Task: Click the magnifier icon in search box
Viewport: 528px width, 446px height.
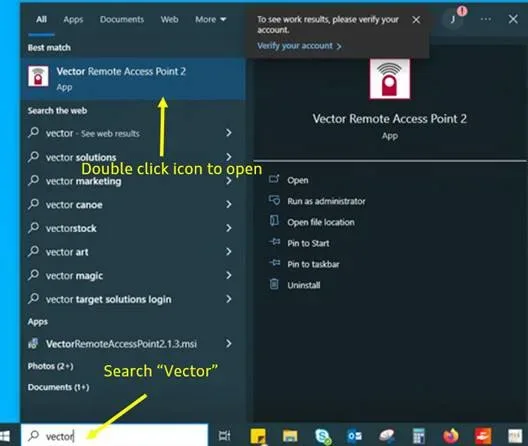Action: (34, 436)
